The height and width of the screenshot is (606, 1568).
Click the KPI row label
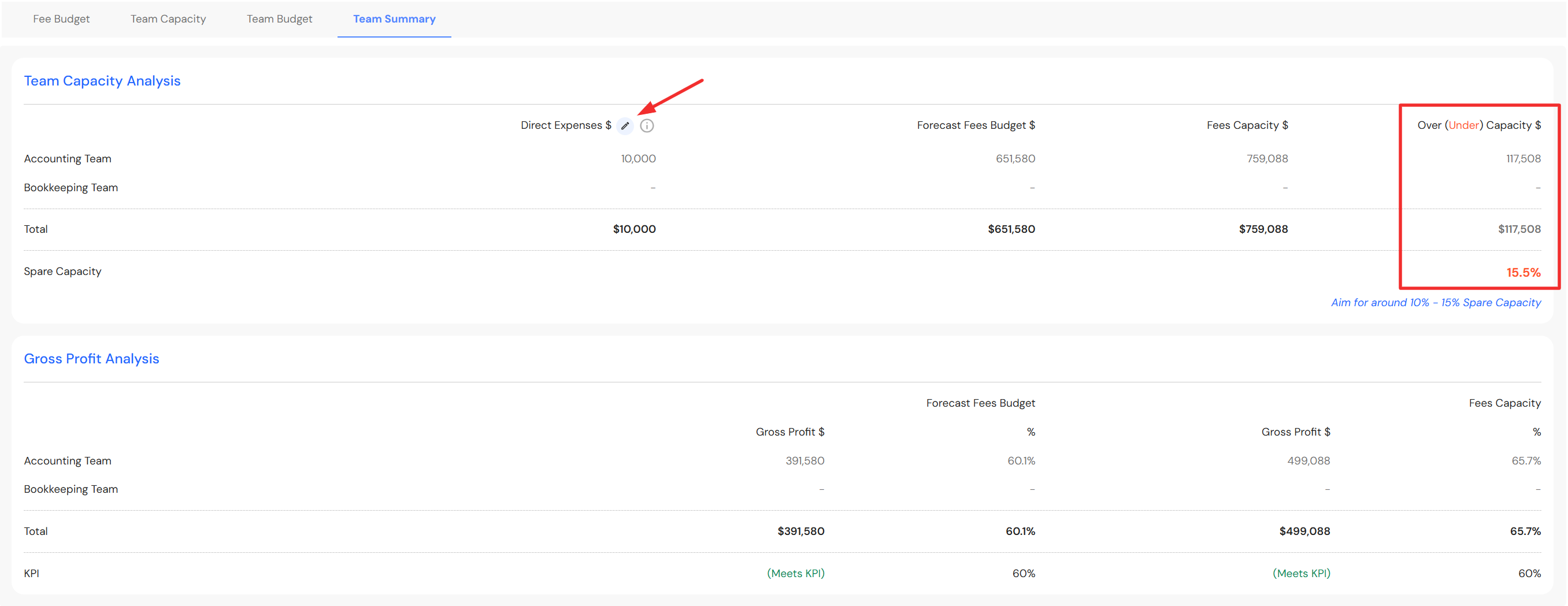point(32,573)
